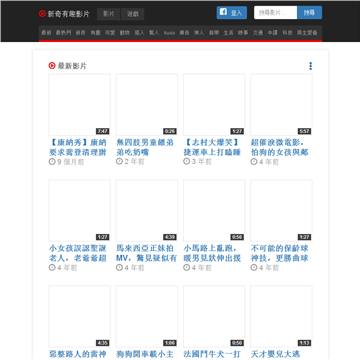Click the 0:26 video thumbnail
The height and width of the screenshot is (360, 360).
[147, 105]
